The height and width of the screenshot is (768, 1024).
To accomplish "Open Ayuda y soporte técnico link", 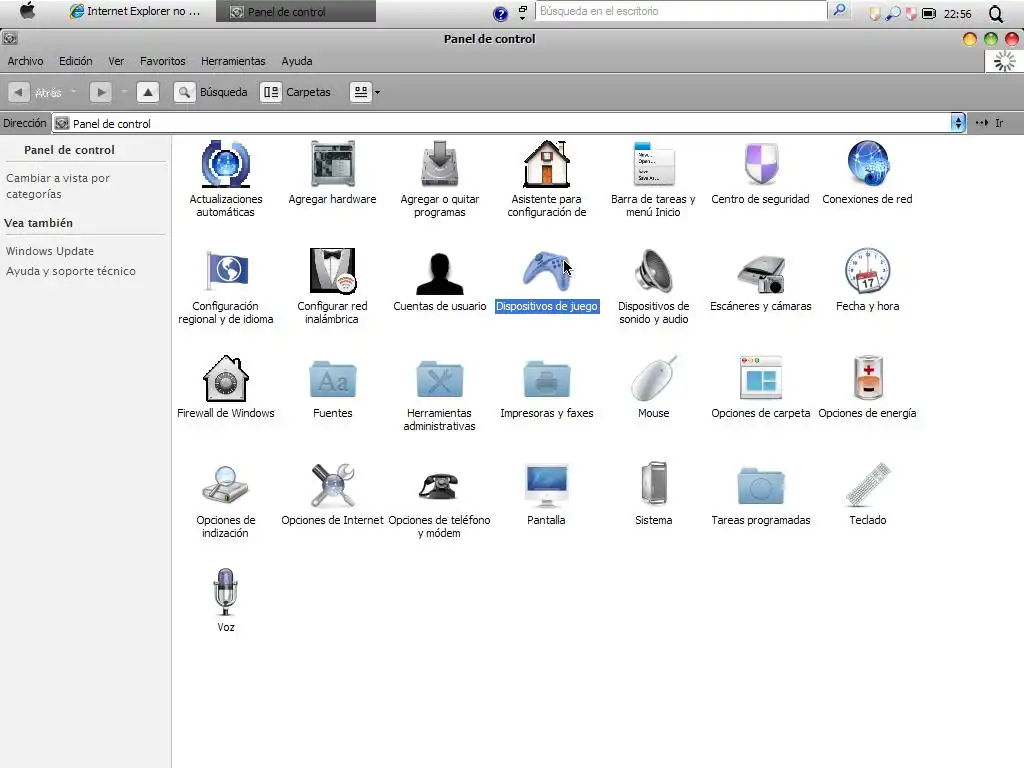I will [71, 271].
